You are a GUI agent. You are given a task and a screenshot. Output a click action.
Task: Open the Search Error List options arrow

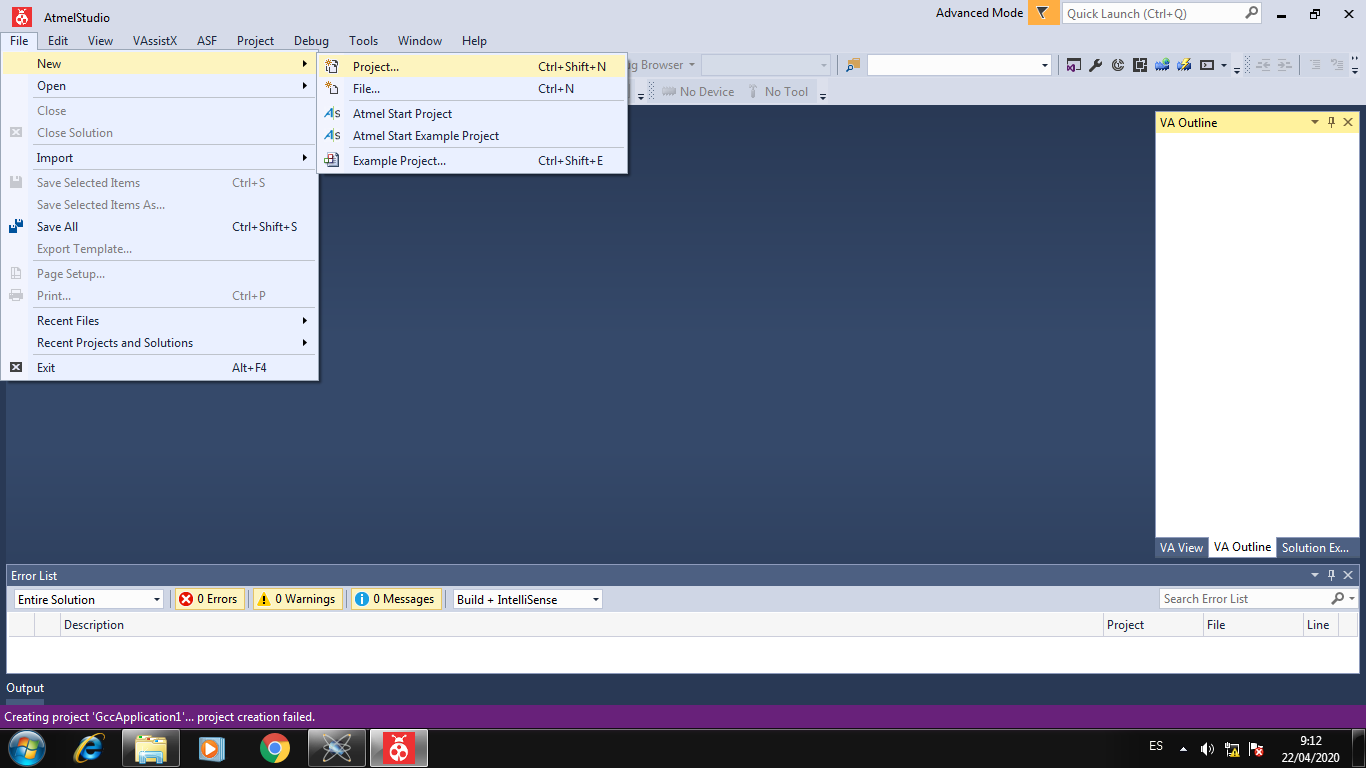pyautogui.click(x=1352, y=599)
